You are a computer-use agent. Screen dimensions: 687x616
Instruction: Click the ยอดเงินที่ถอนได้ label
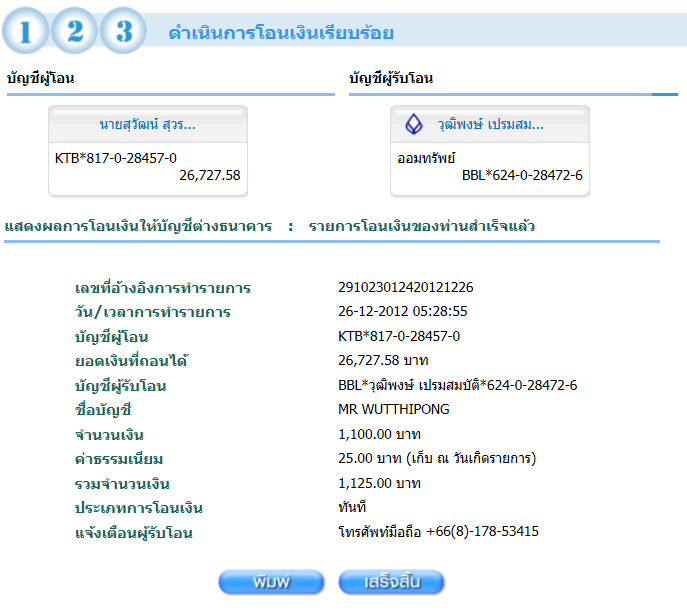tap(131, 361)
